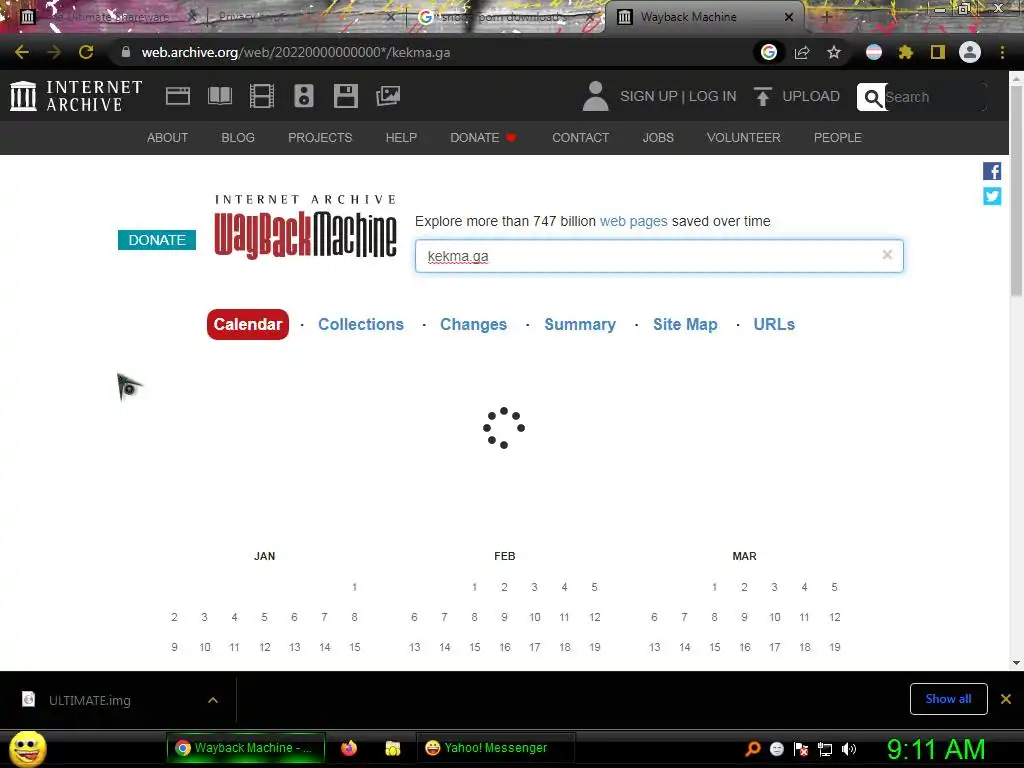Image resolution: width=1024 pixels, height=768 pixels.
Task: Open the ABOUT menu item
Action: tap(167, 138)
